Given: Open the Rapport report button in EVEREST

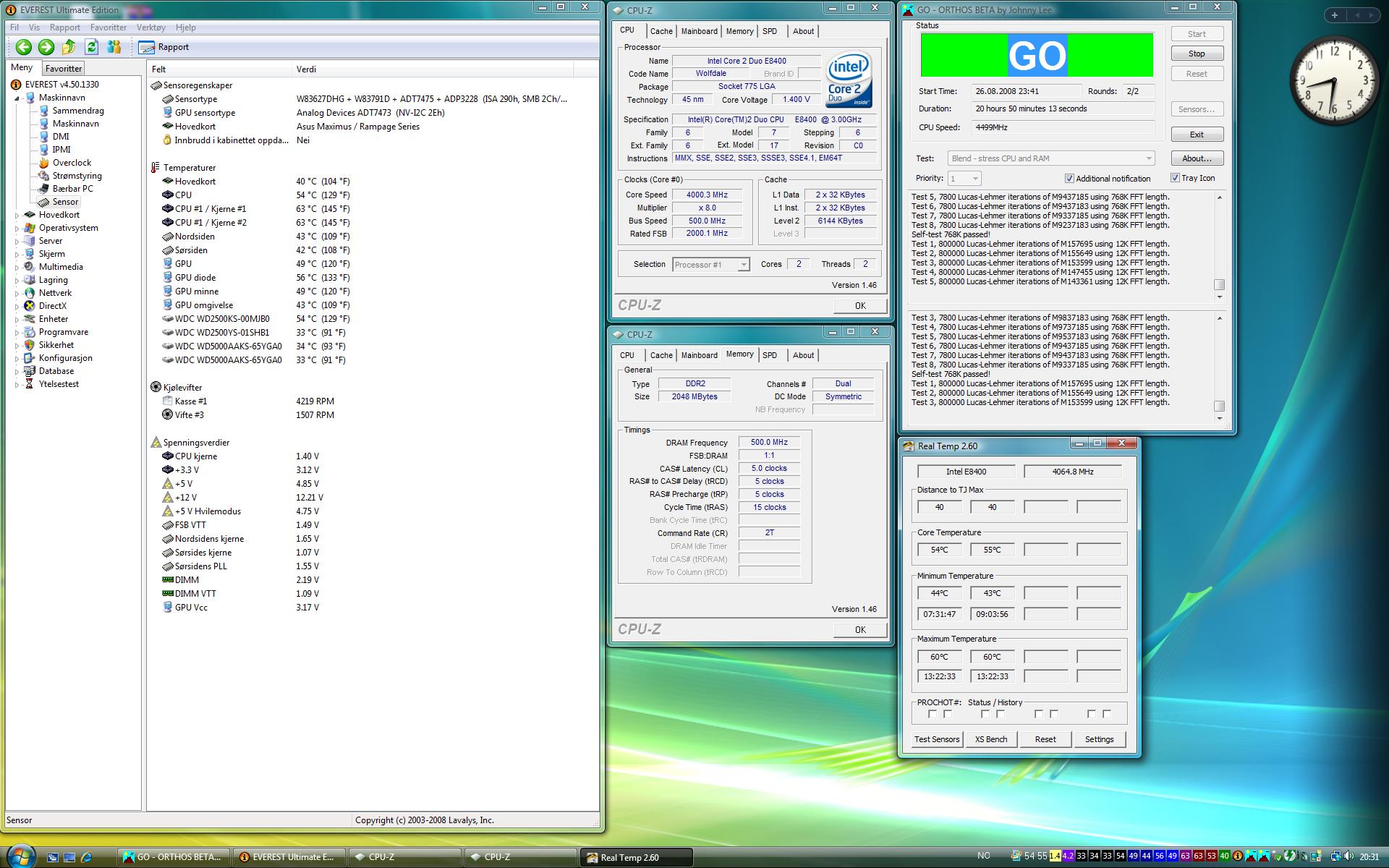Looking at the screenshot, I should pyautogui.click(x=164, y=47).
